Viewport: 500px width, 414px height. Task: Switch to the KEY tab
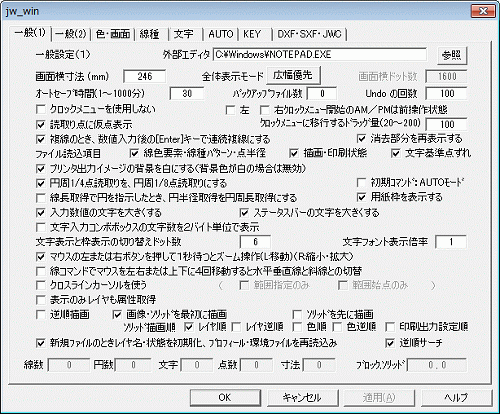[x=252, y=34]
